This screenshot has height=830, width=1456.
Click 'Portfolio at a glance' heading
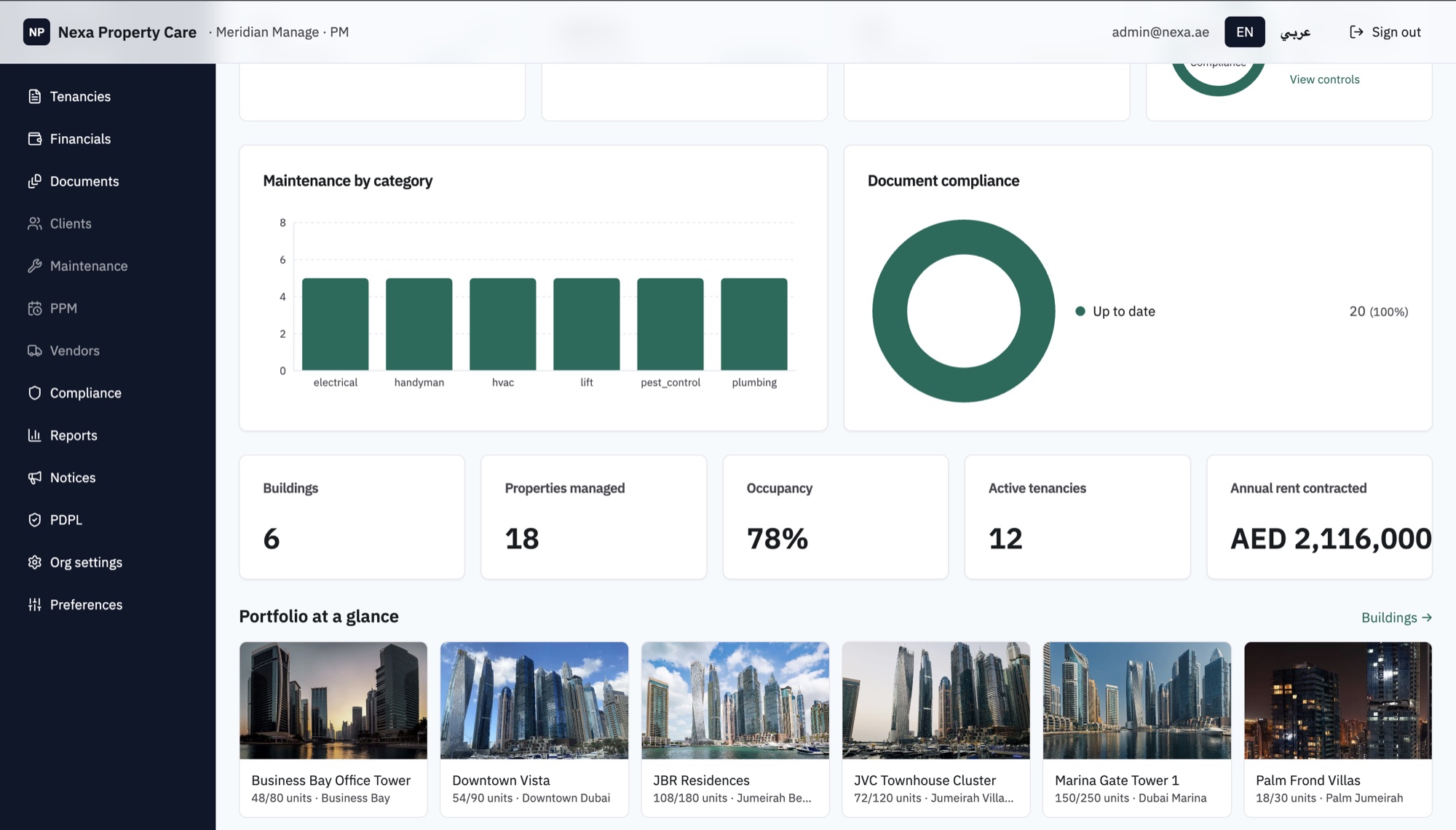tap(319, 616)
